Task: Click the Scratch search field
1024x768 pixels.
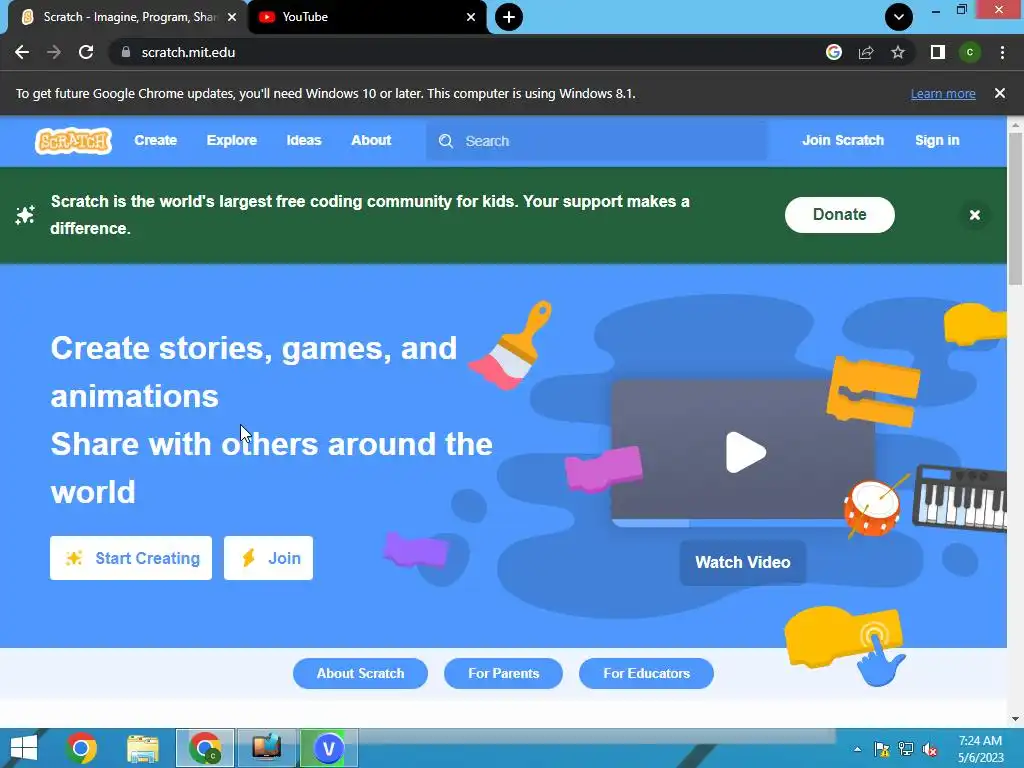Action: pyautogui.click(x=597, y=141)
